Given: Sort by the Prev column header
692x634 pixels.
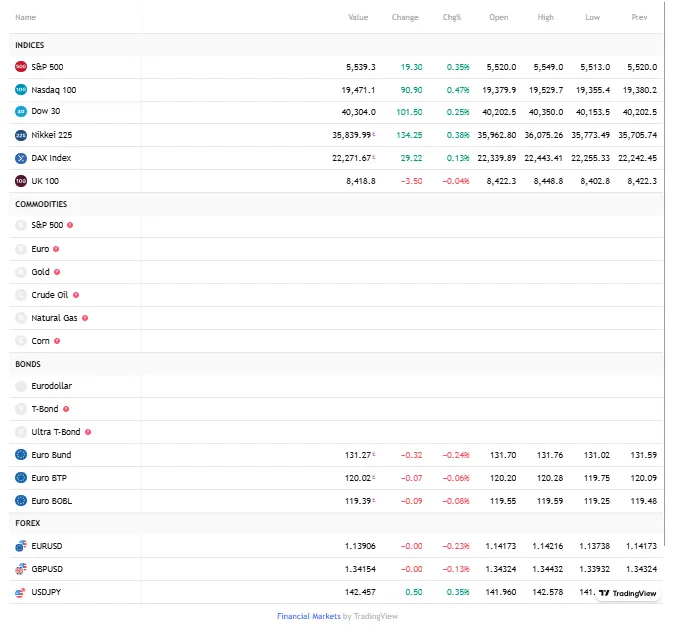Looking at the screenshot, I should pyautogui.click(x=639, y=17).
